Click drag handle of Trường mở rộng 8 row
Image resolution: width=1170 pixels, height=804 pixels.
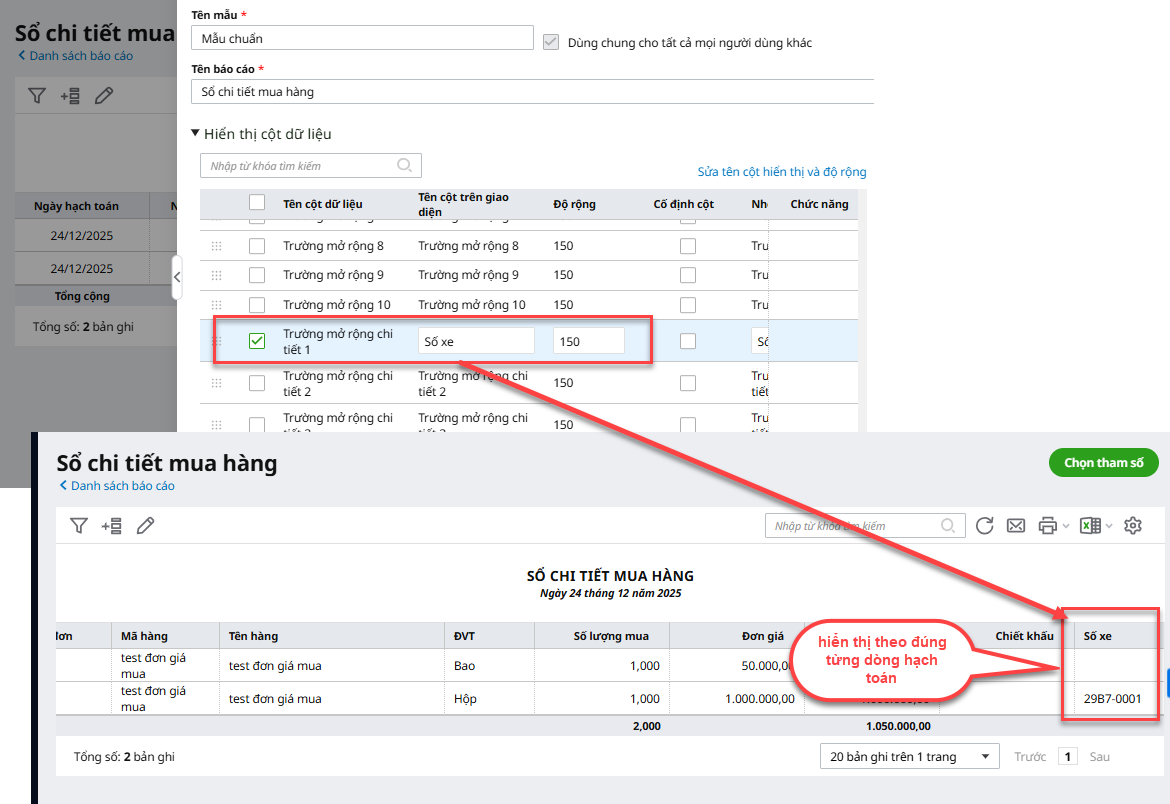coord(216,246)
